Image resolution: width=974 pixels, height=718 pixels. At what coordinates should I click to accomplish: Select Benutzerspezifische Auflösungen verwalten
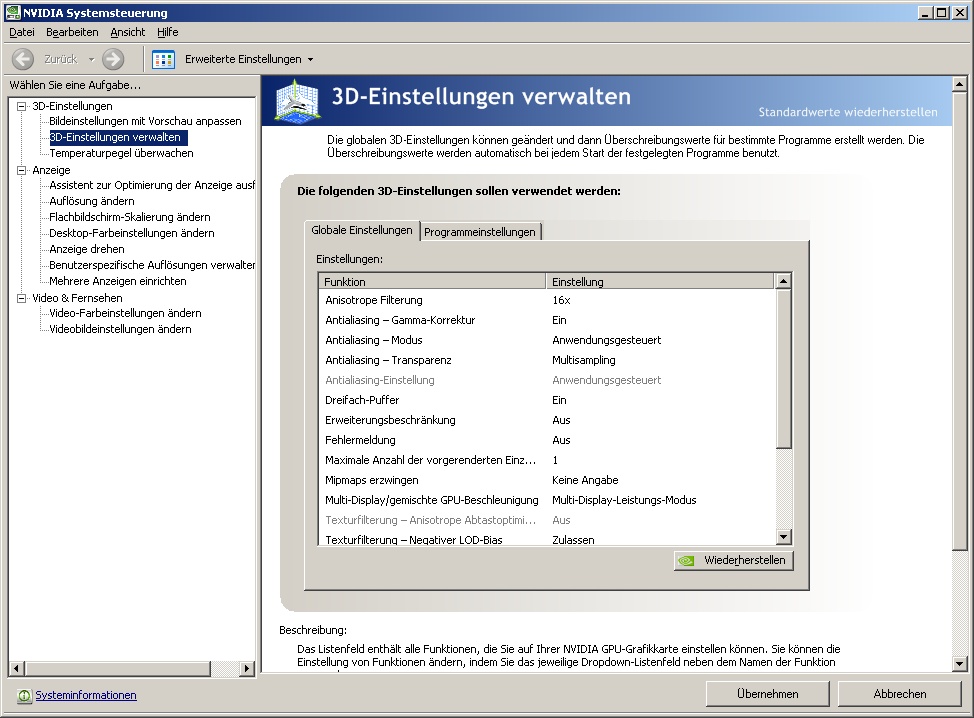coord(152,265)
